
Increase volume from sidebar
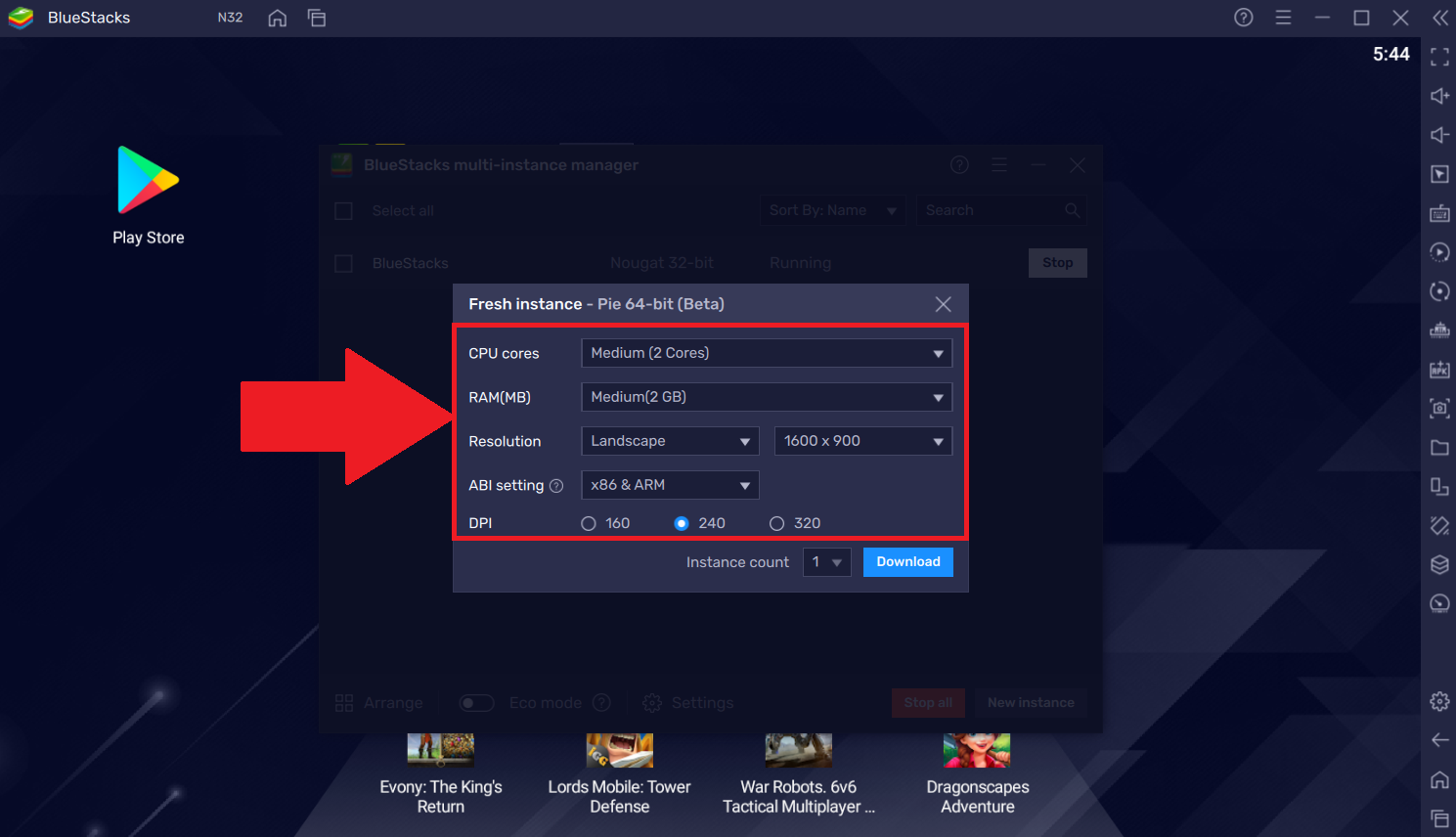click(1439, 96)
